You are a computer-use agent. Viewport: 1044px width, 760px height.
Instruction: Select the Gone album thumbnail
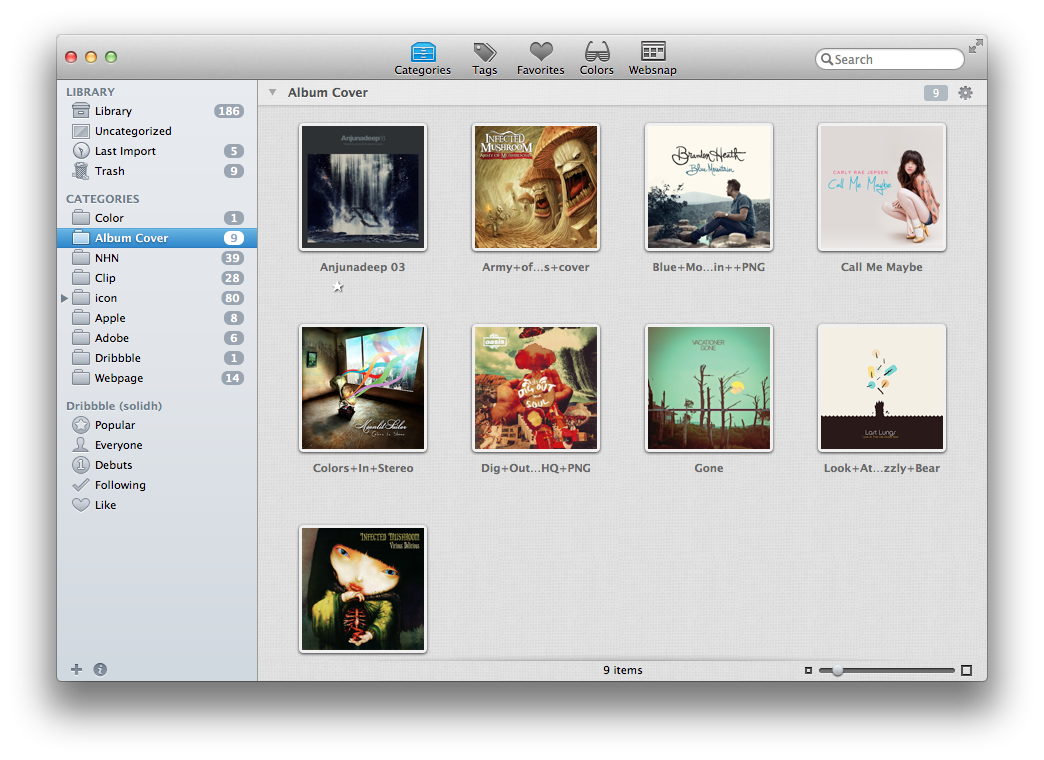coord(709,388)
